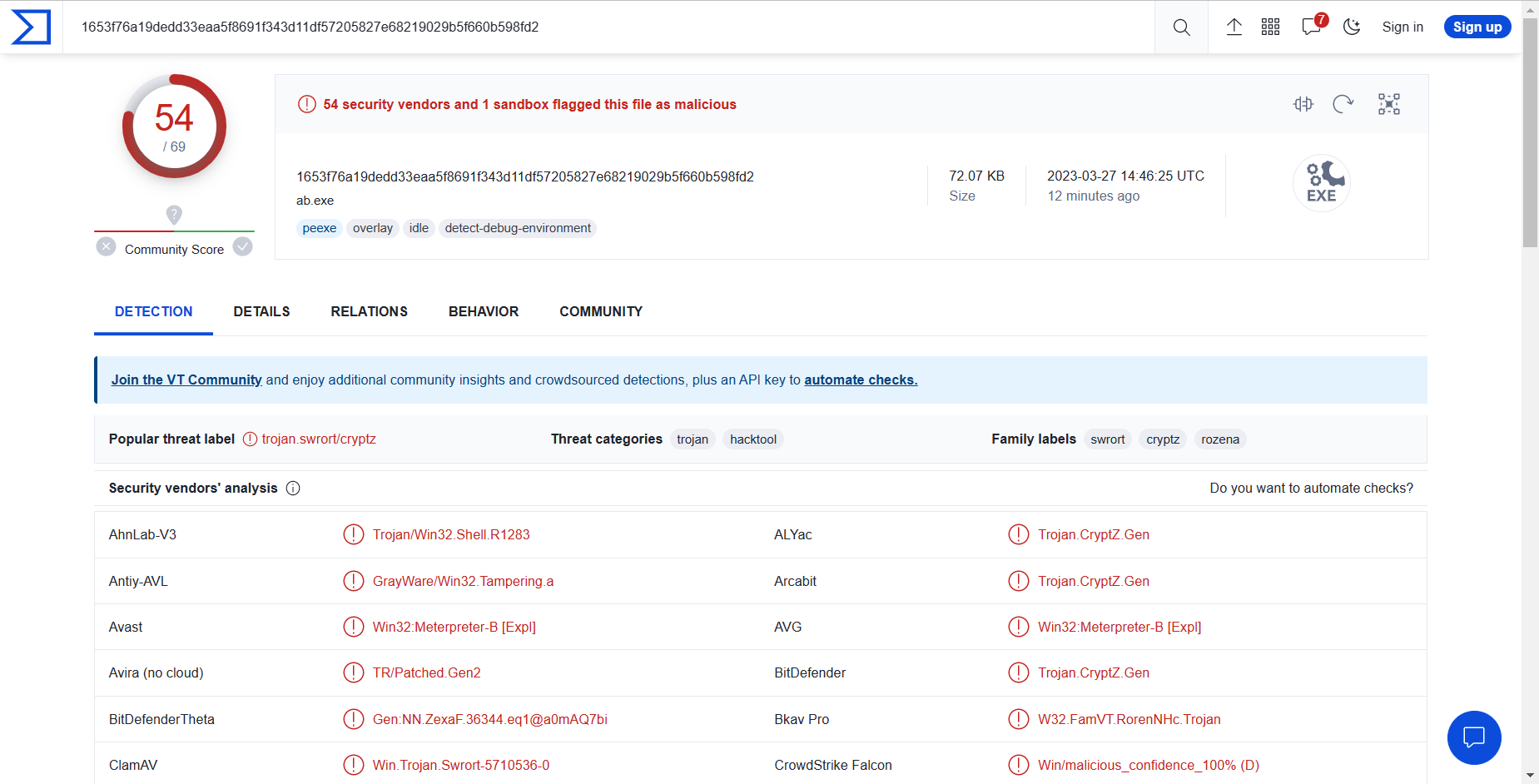Click the BitDefender malicious alert icon
1539x784 pixels.
click(x=1019, y=672)
